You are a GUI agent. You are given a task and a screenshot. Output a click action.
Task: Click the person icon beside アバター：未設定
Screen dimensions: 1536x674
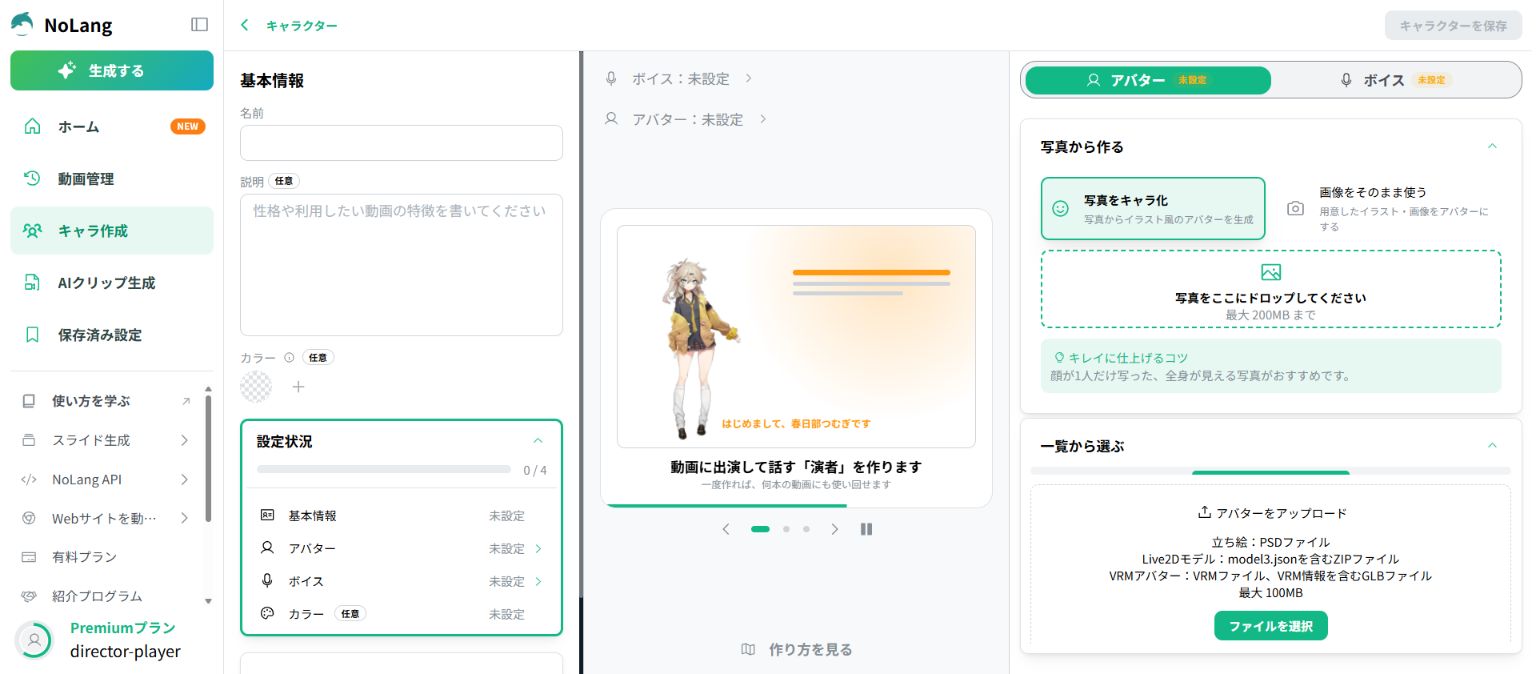point(611,118)
